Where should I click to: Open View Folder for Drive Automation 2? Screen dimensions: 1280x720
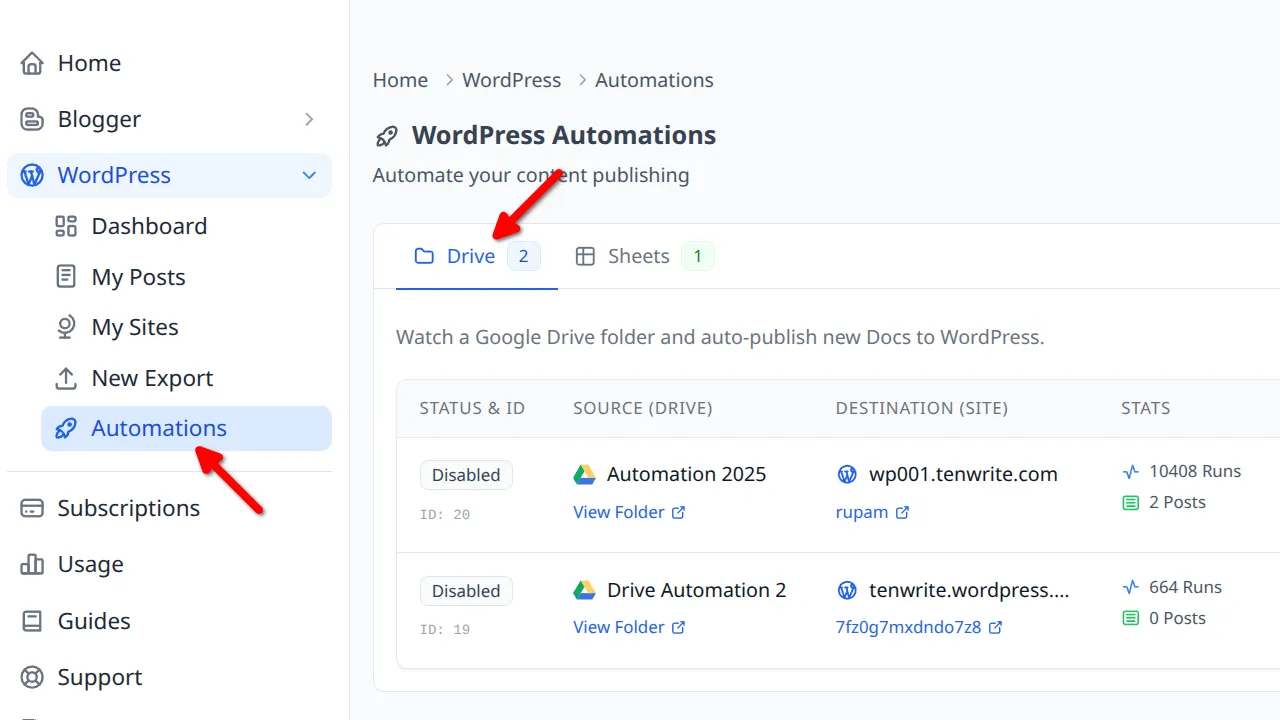pyautogui.click(x=620, y=627)
